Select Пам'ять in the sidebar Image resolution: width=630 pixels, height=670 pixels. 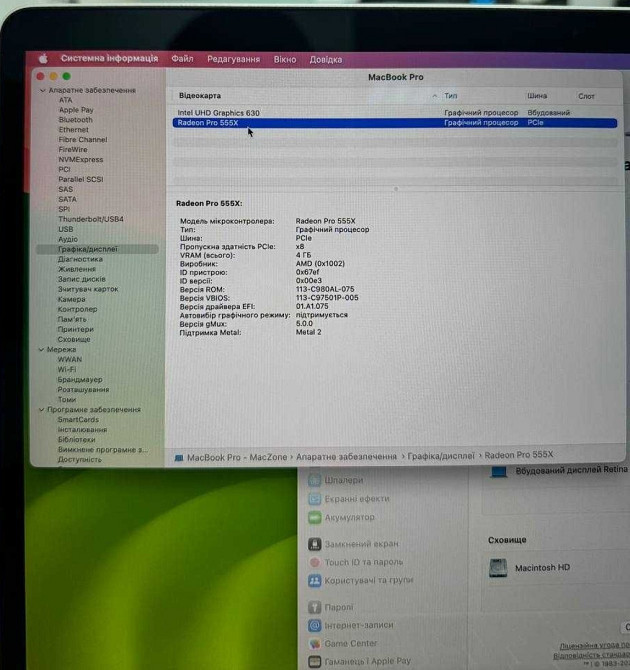point(72,319)
